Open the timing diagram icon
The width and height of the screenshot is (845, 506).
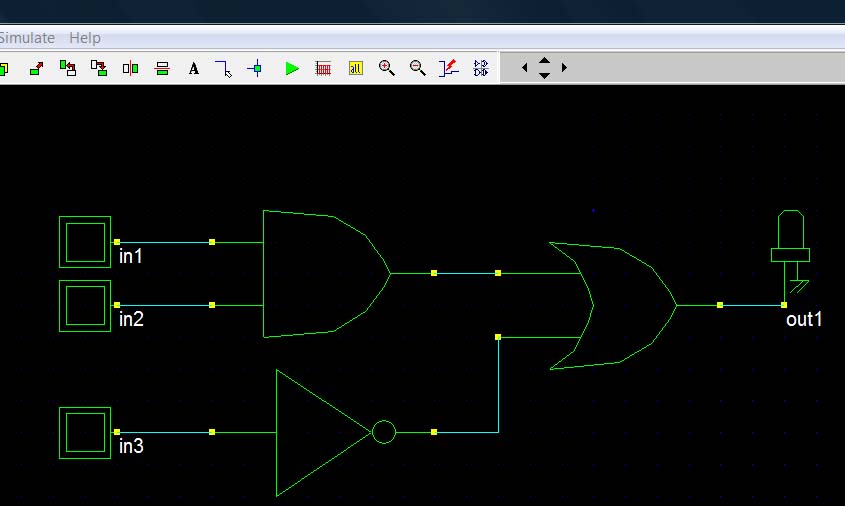(x=323, y=68)
